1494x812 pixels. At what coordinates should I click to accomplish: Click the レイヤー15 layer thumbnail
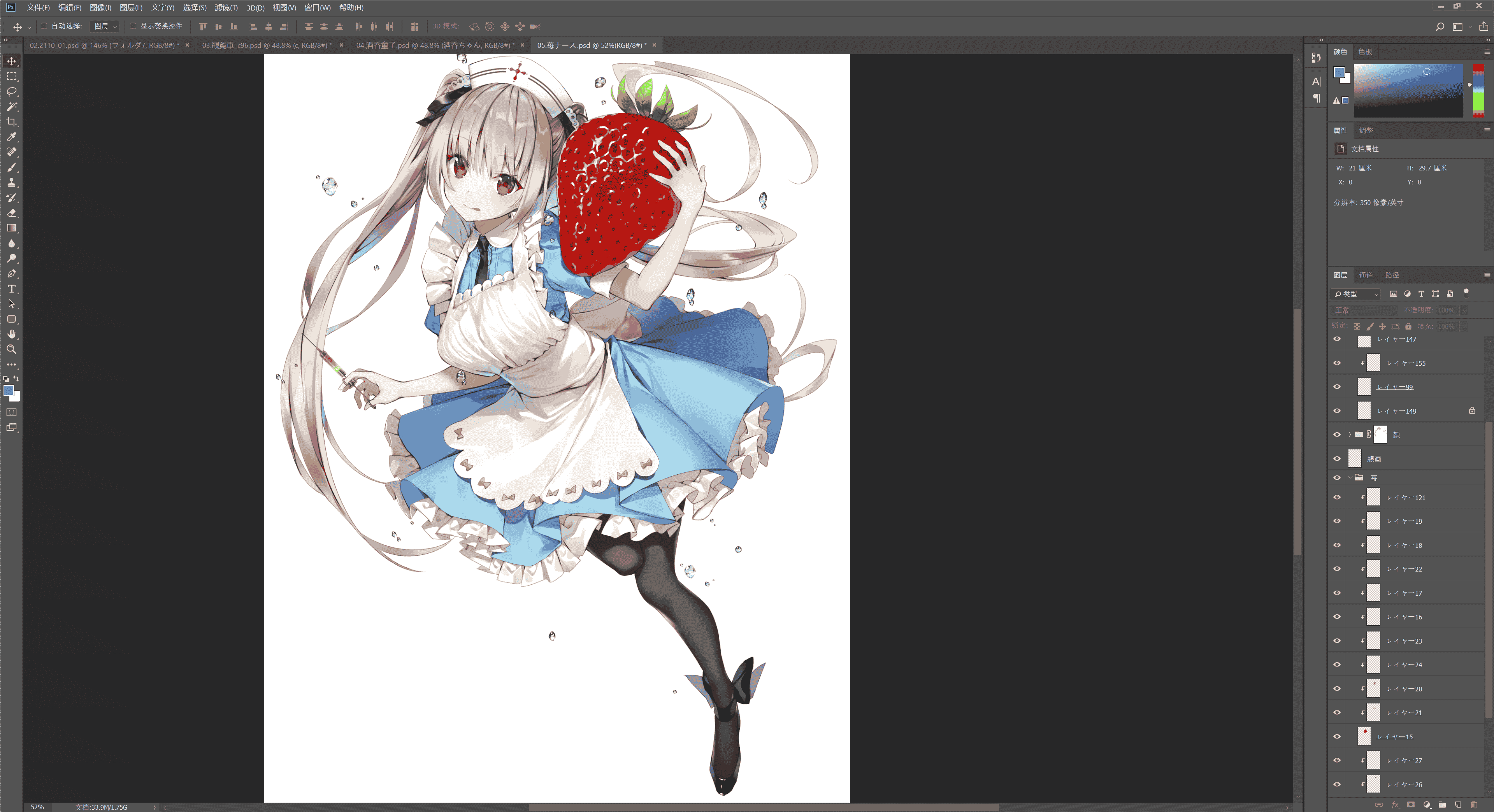pos(1364,737)
